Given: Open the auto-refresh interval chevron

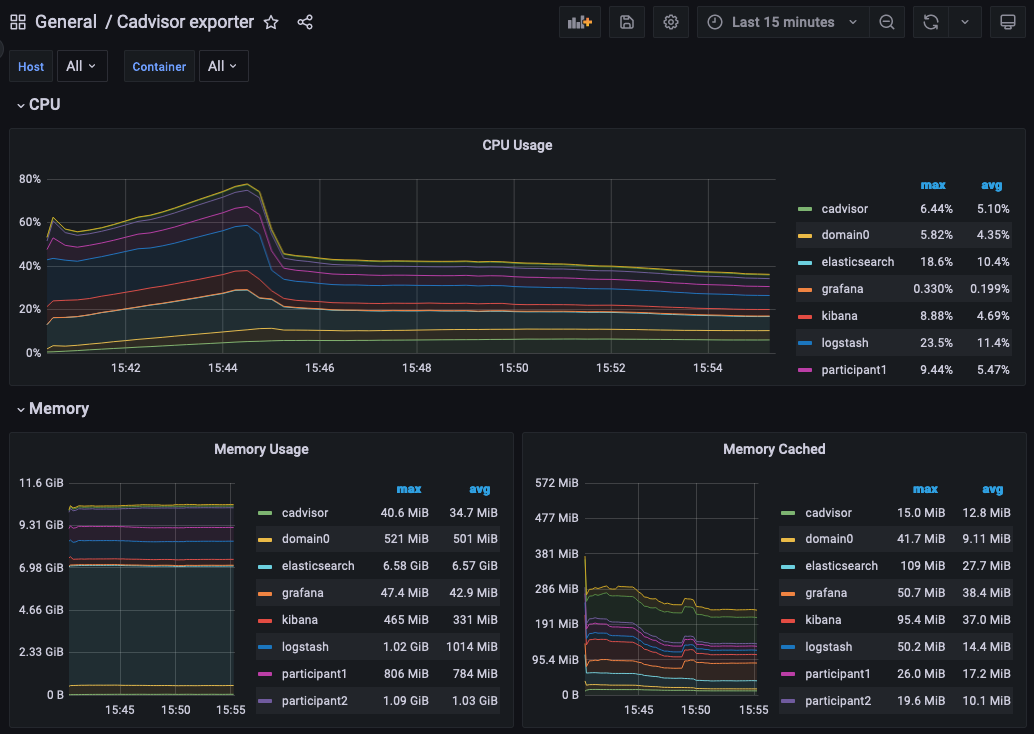Looking at the screenshot, I should tap(965, 21).
